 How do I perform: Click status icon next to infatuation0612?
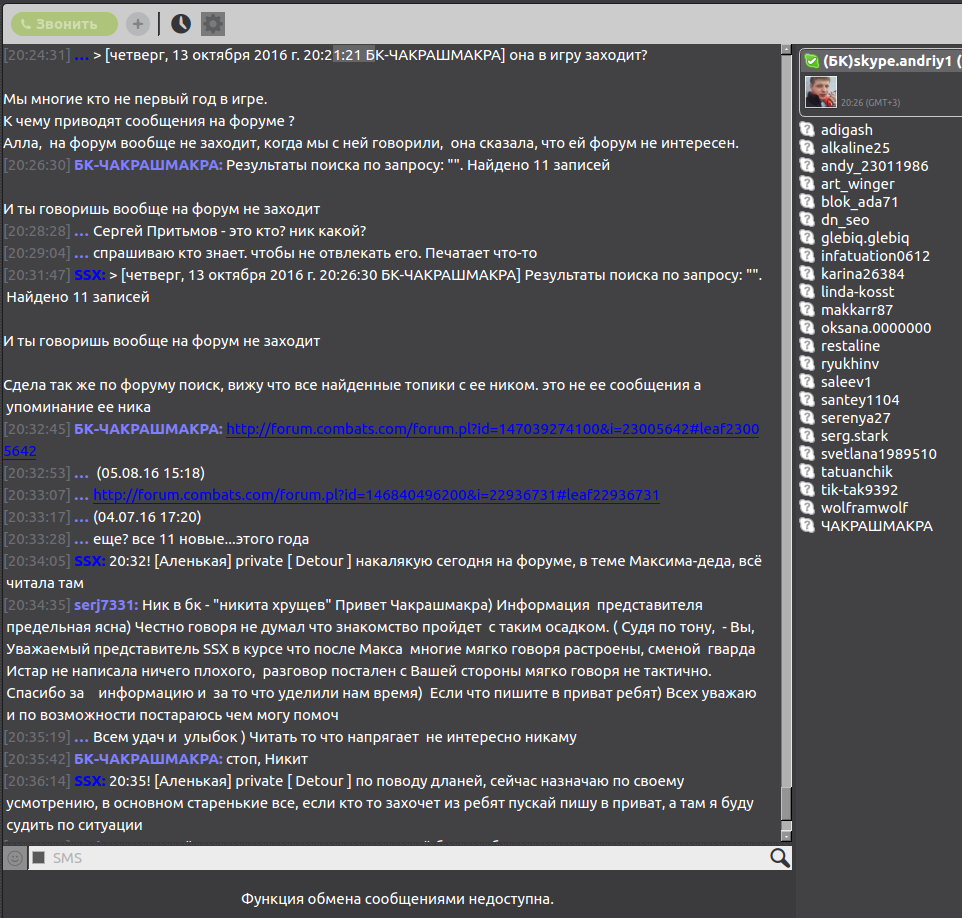click(807, 255)
